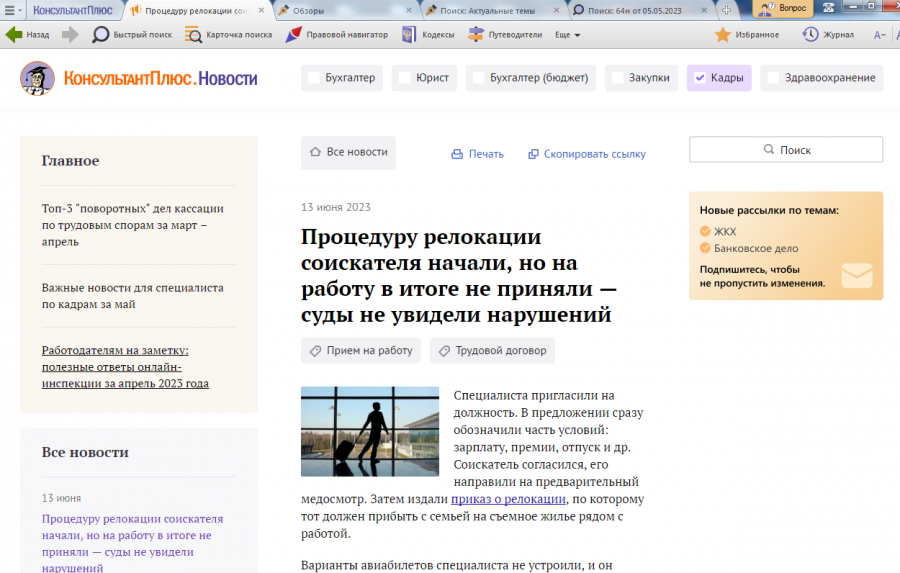
Task: Open the search card (Карточка поиска)
Action: tap(229, 35)
